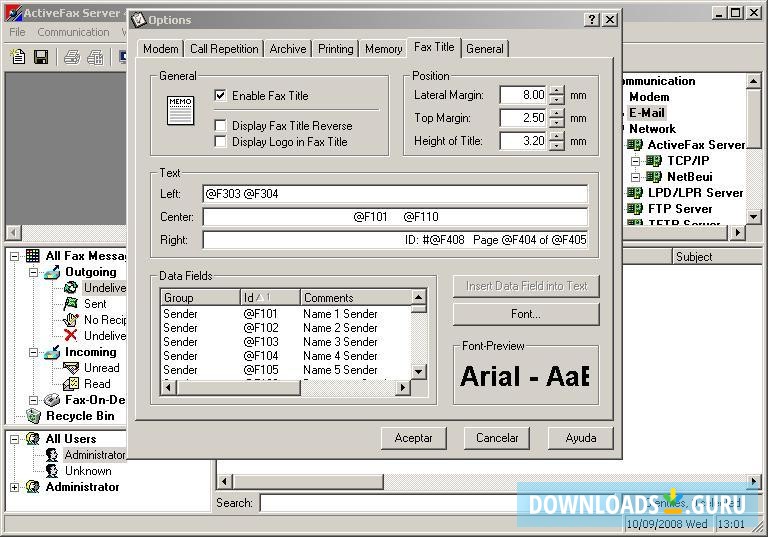Click the Save floppy disk toolbar icon
Screen dimensions: 768x537
tap(41, 57)
